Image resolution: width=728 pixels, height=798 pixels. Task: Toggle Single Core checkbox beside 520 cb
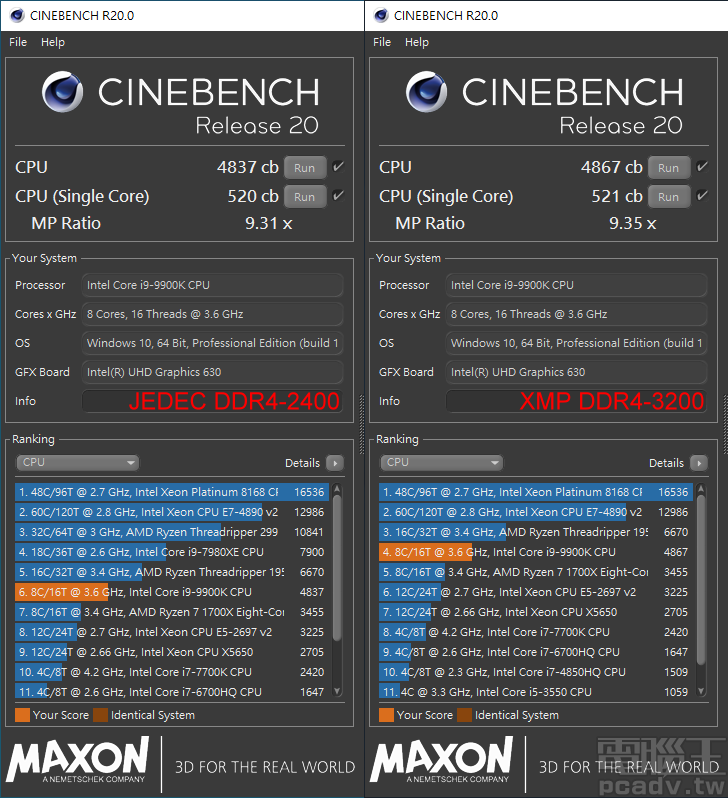tap(338, 196)
